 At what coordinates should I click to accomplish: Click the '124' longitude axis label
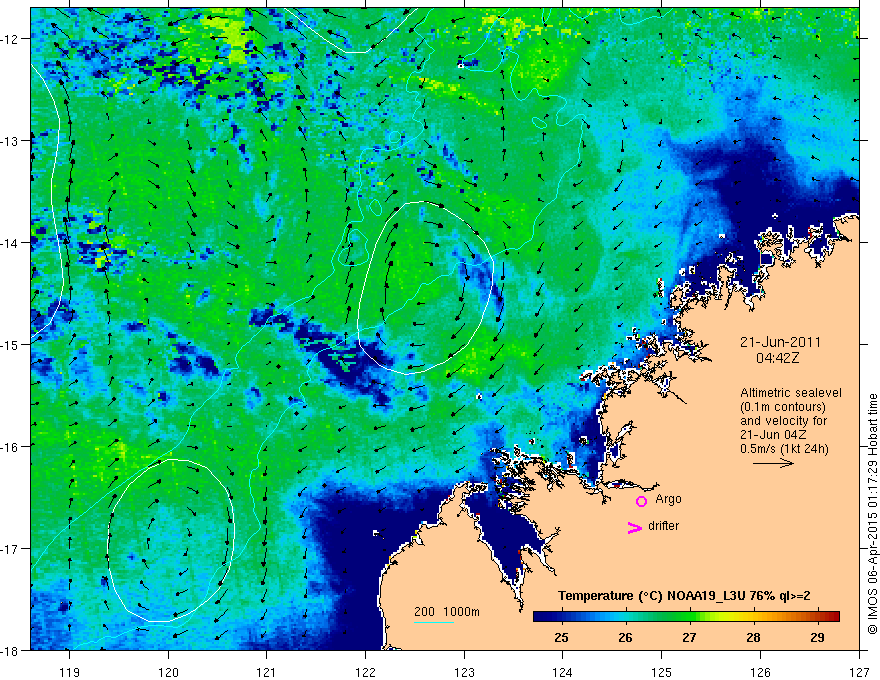click(563, 672)
